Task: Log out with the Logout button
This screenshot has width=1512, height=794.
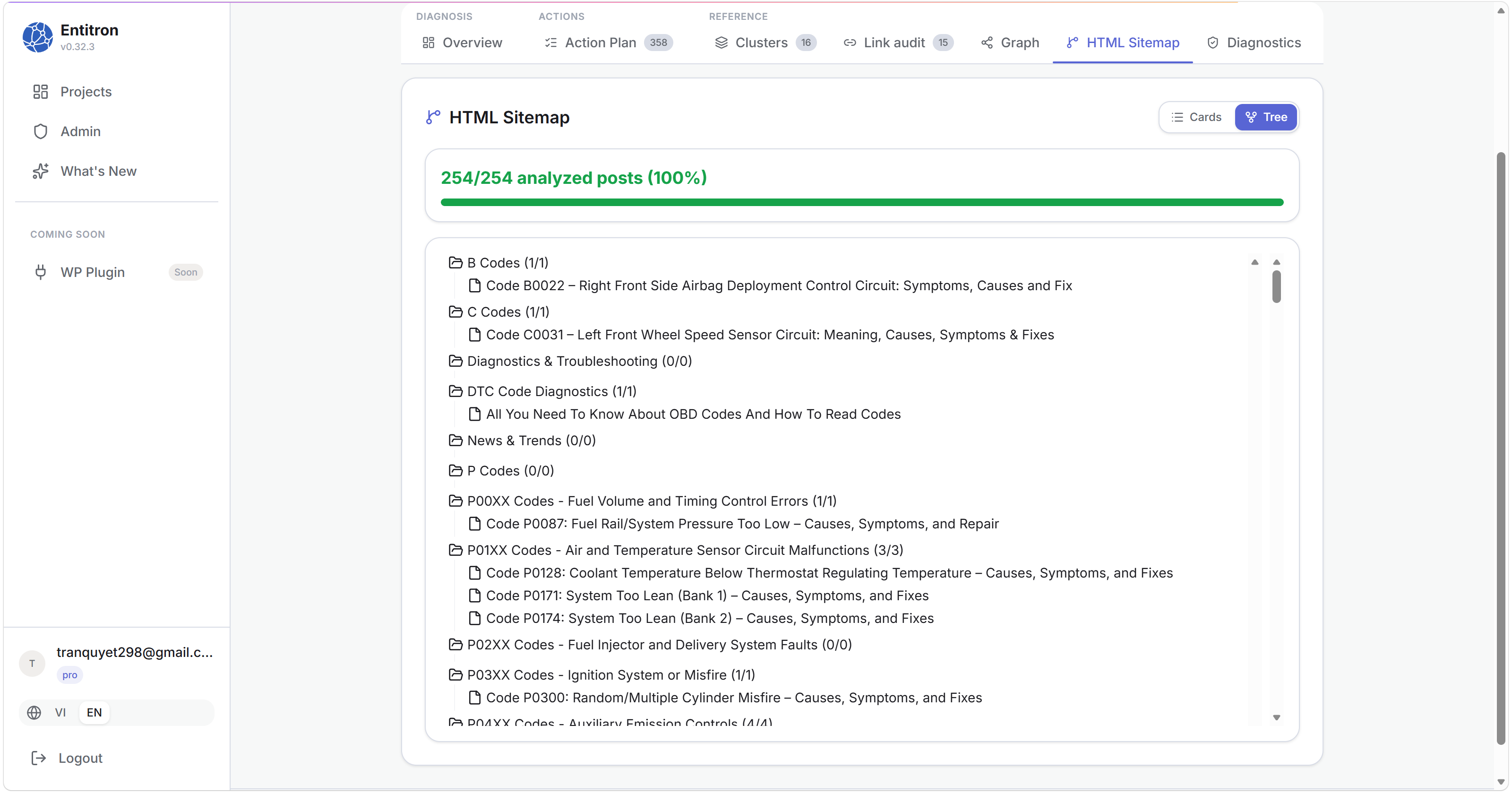Action: coord(67,758)
